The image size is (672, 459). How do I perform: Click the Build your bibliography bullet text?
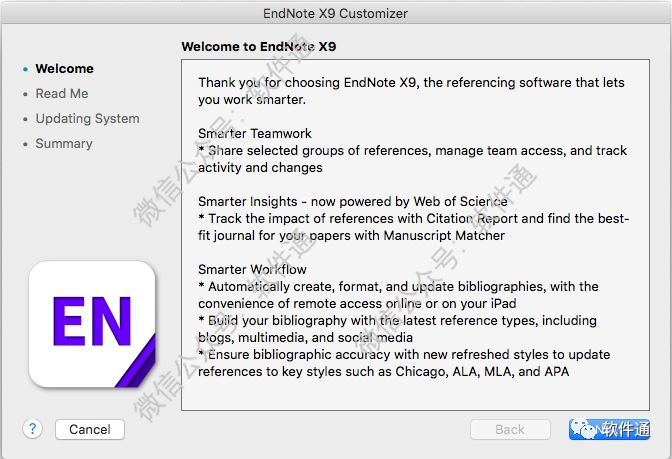point(397,329)
